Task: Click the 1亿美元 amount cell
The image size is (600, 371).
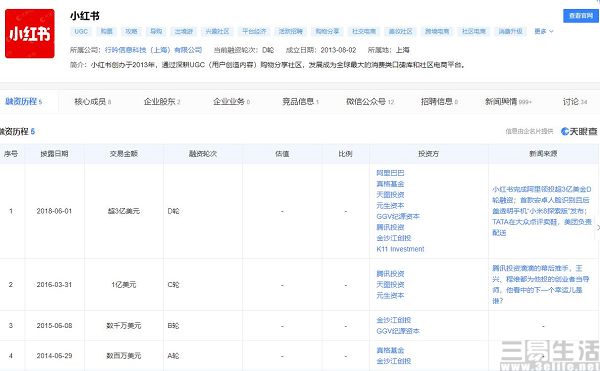Action: pyautogui.click(x=124, y=285)
